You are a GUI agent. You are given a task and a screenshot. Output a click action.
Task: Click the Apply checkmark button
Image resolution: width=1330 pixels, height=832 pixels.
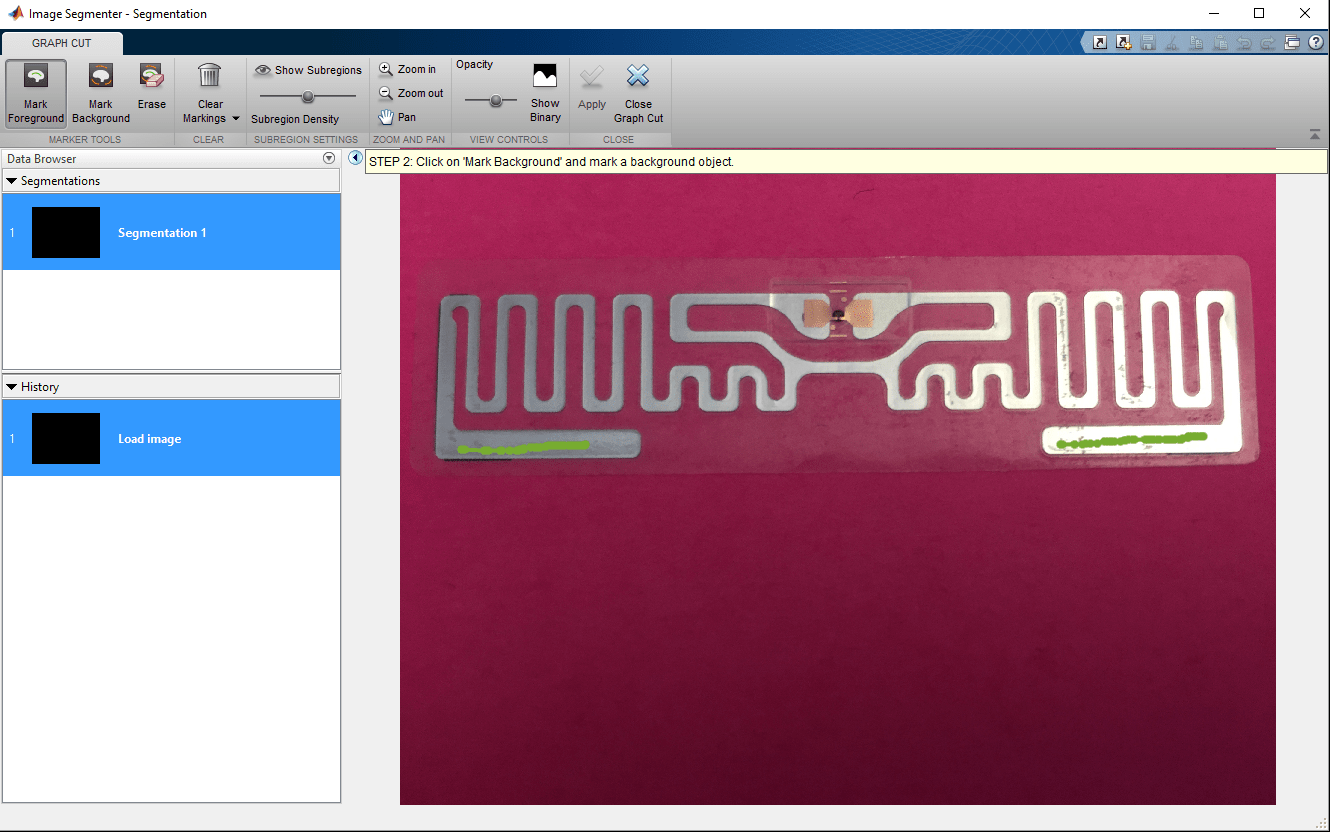coord(592,87)
